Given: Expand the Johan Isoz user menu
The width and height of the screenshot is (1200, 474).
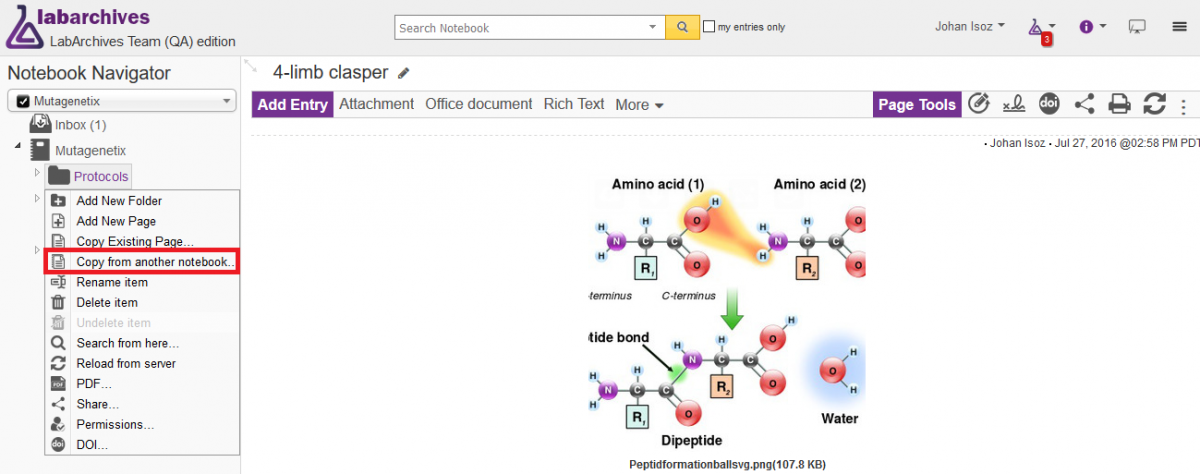Looking at the screenshot, I should (x=970, y=26).
